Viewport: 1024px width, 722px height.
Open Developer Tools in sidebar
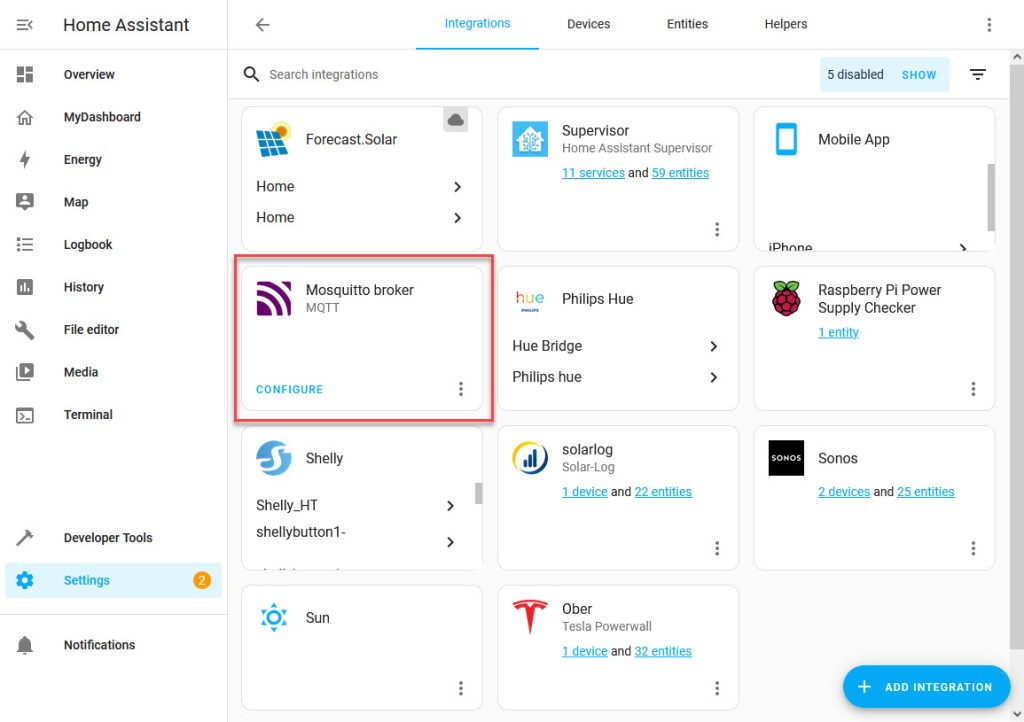click(x=108, y=538)
